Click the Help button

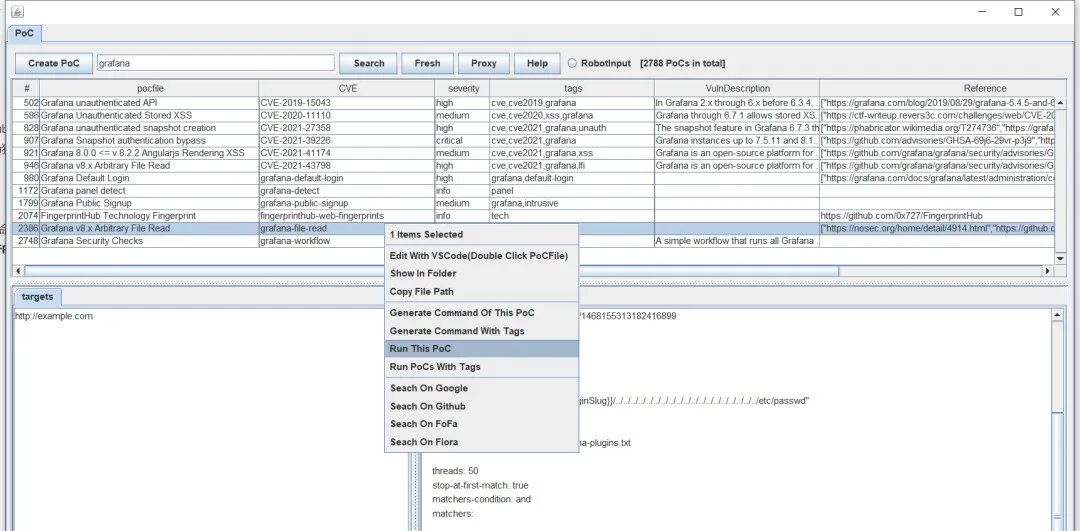tap(537, 63)
